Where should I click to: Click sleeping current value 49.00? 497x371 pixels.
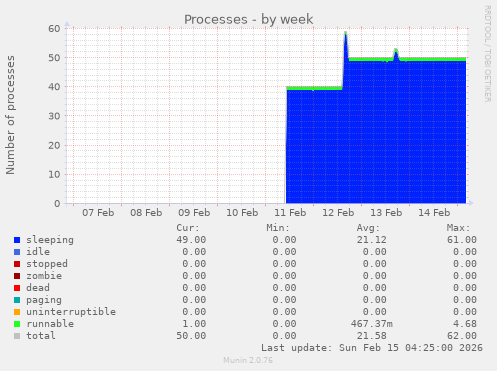click(191, 240)
